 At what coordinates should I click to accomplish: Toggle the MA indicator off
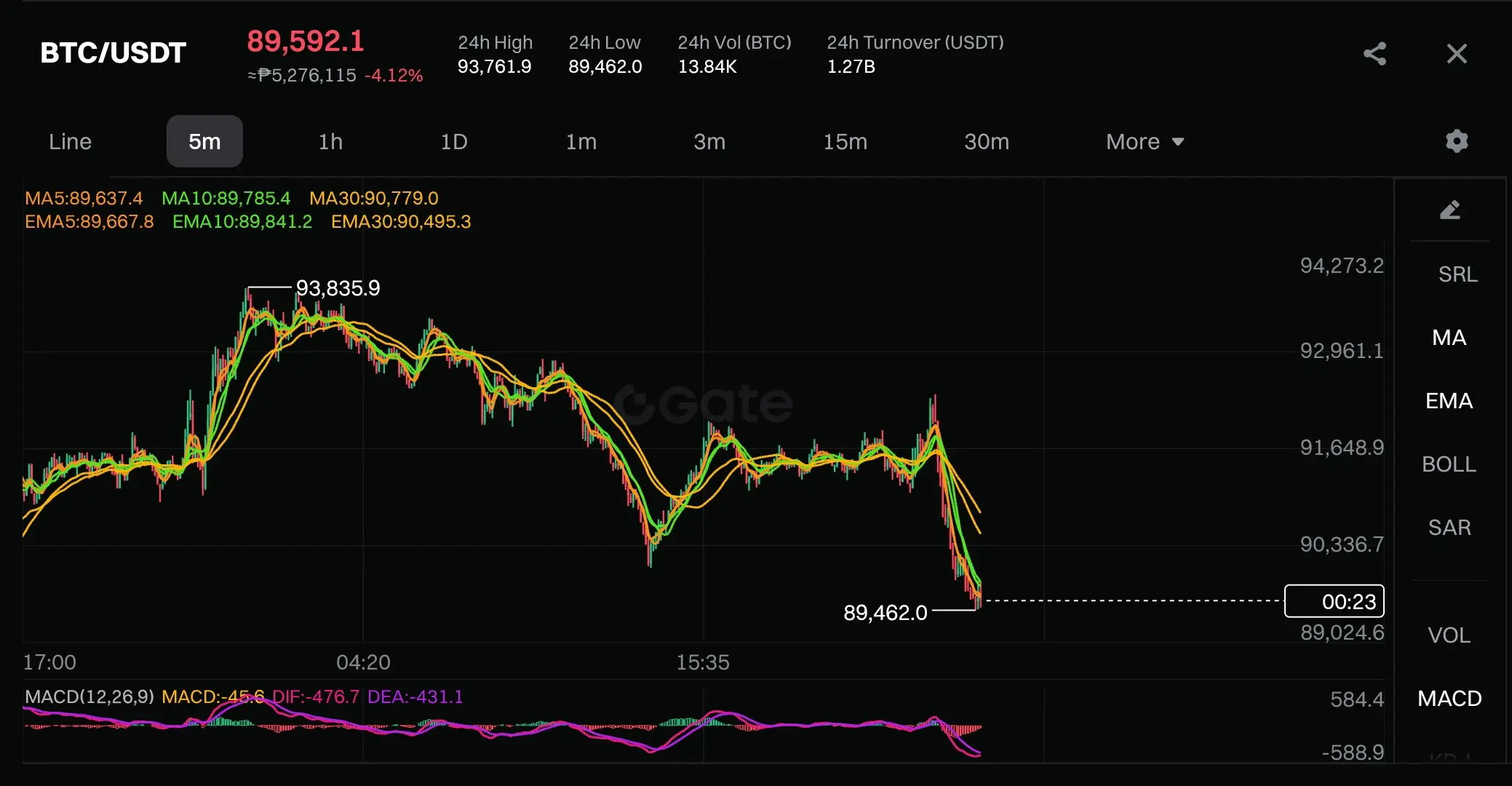(1449, 338)
